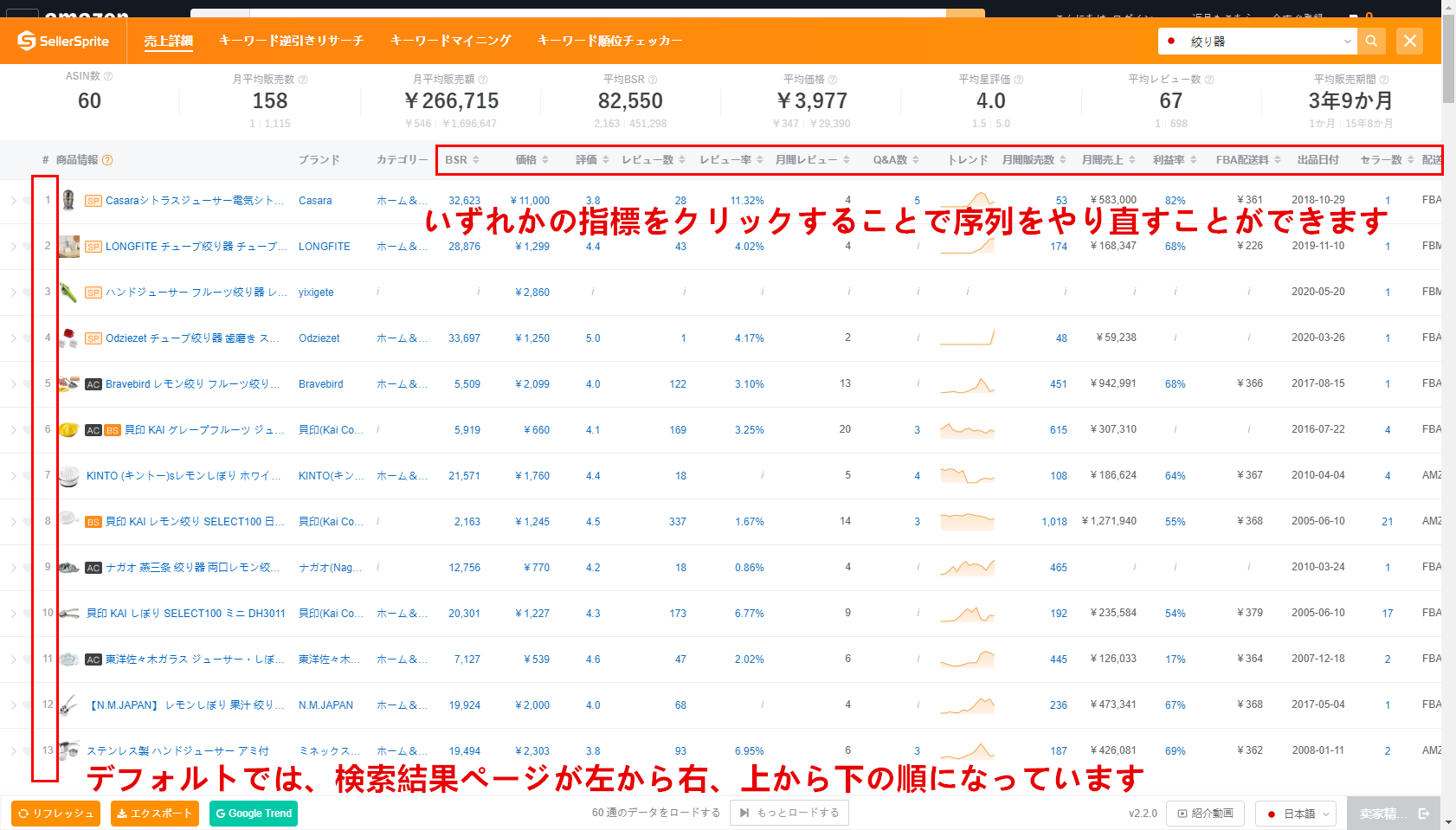Viewport: 1456px width, 830px height.
Task: Click the Google Trend button
Action: [x=253, y=814]
